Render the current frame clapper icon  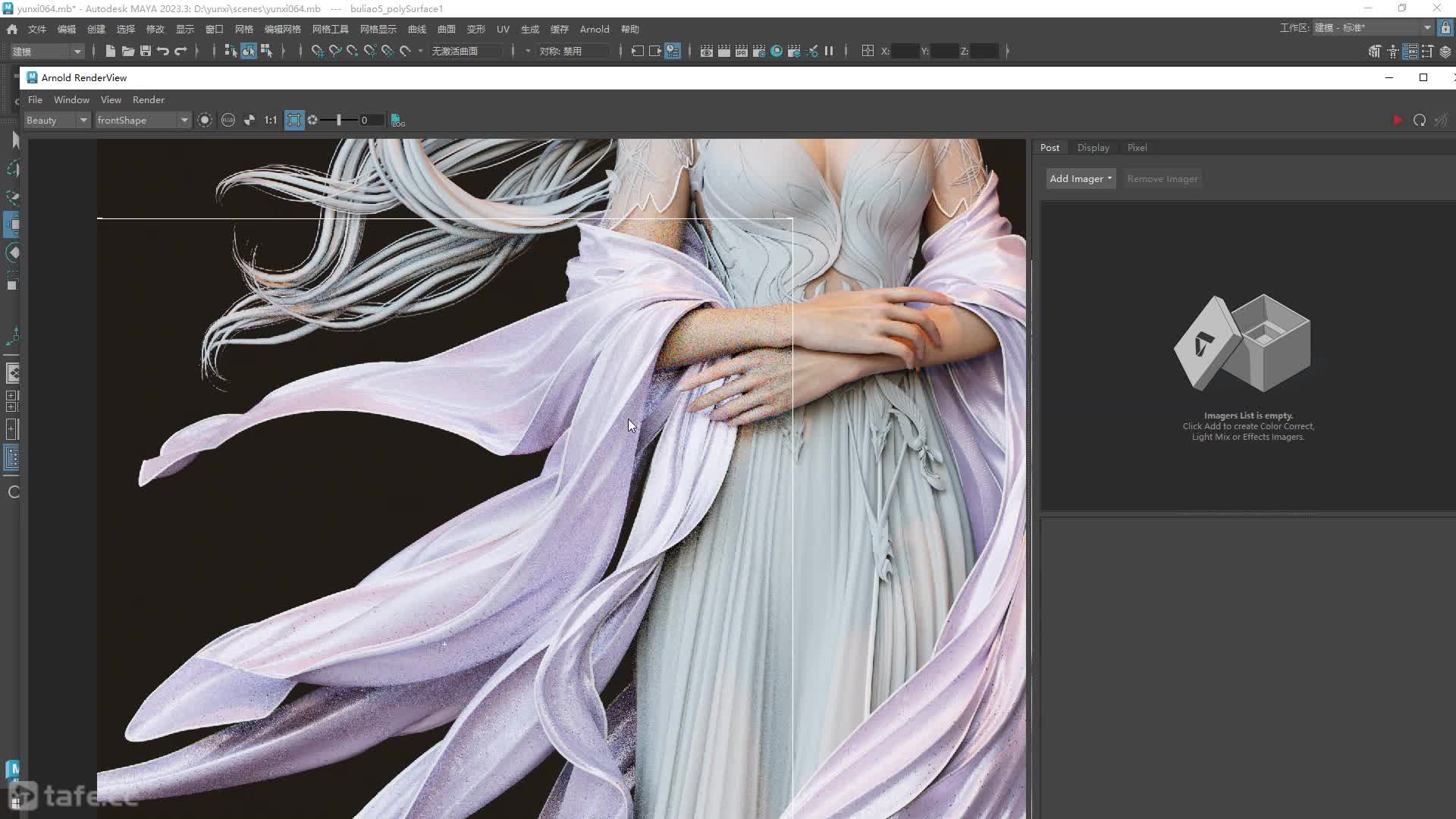click(723, 51)
